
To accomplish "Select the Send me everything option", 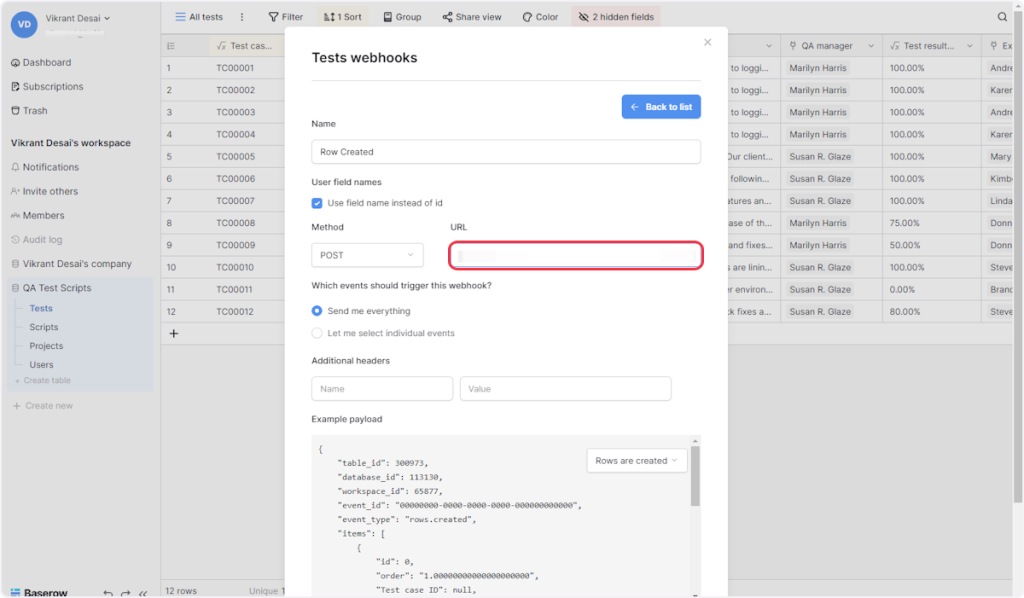I will [317, 311].
